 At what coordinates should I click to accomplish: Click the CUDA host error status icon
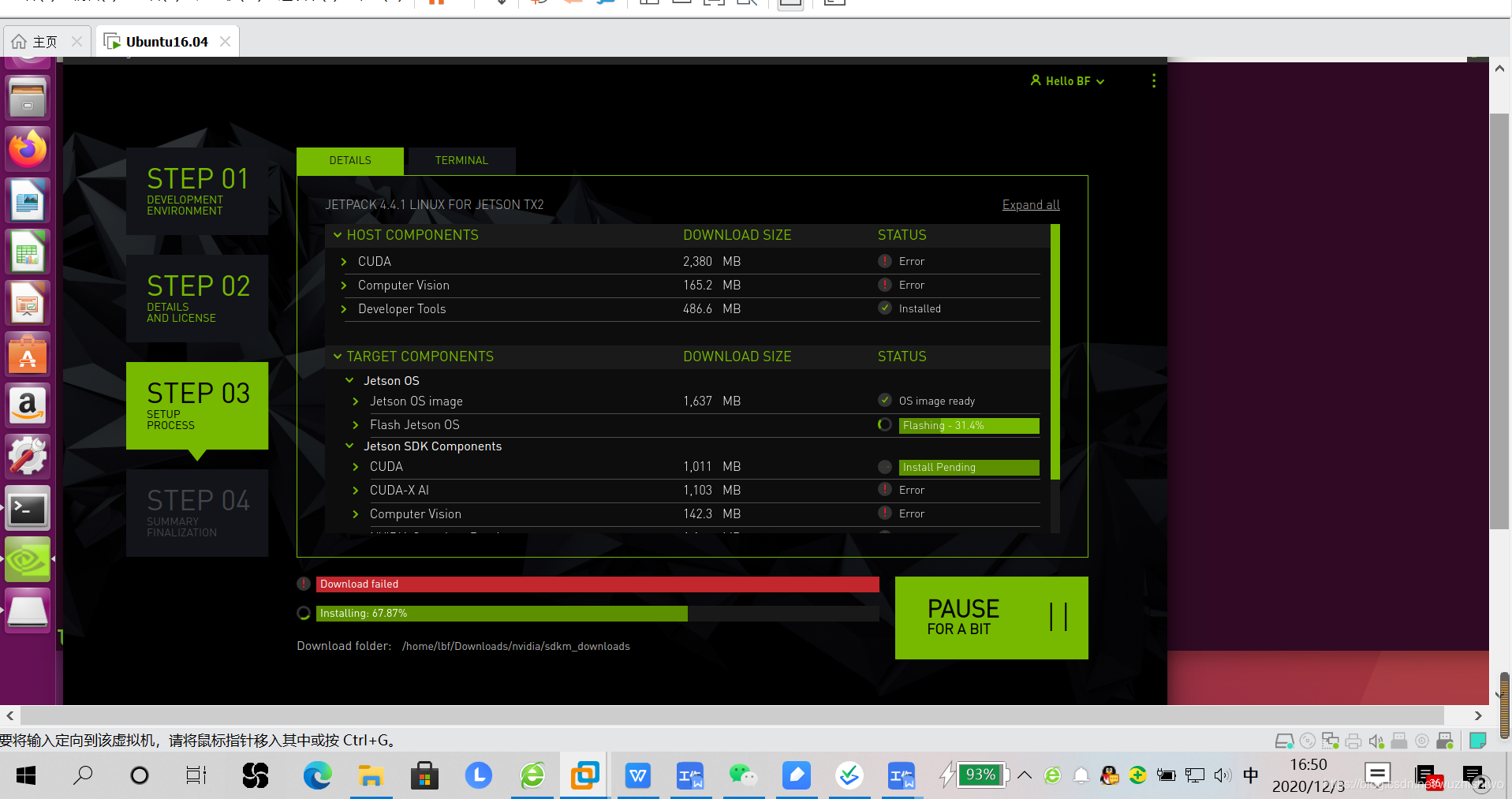[885, 261]
